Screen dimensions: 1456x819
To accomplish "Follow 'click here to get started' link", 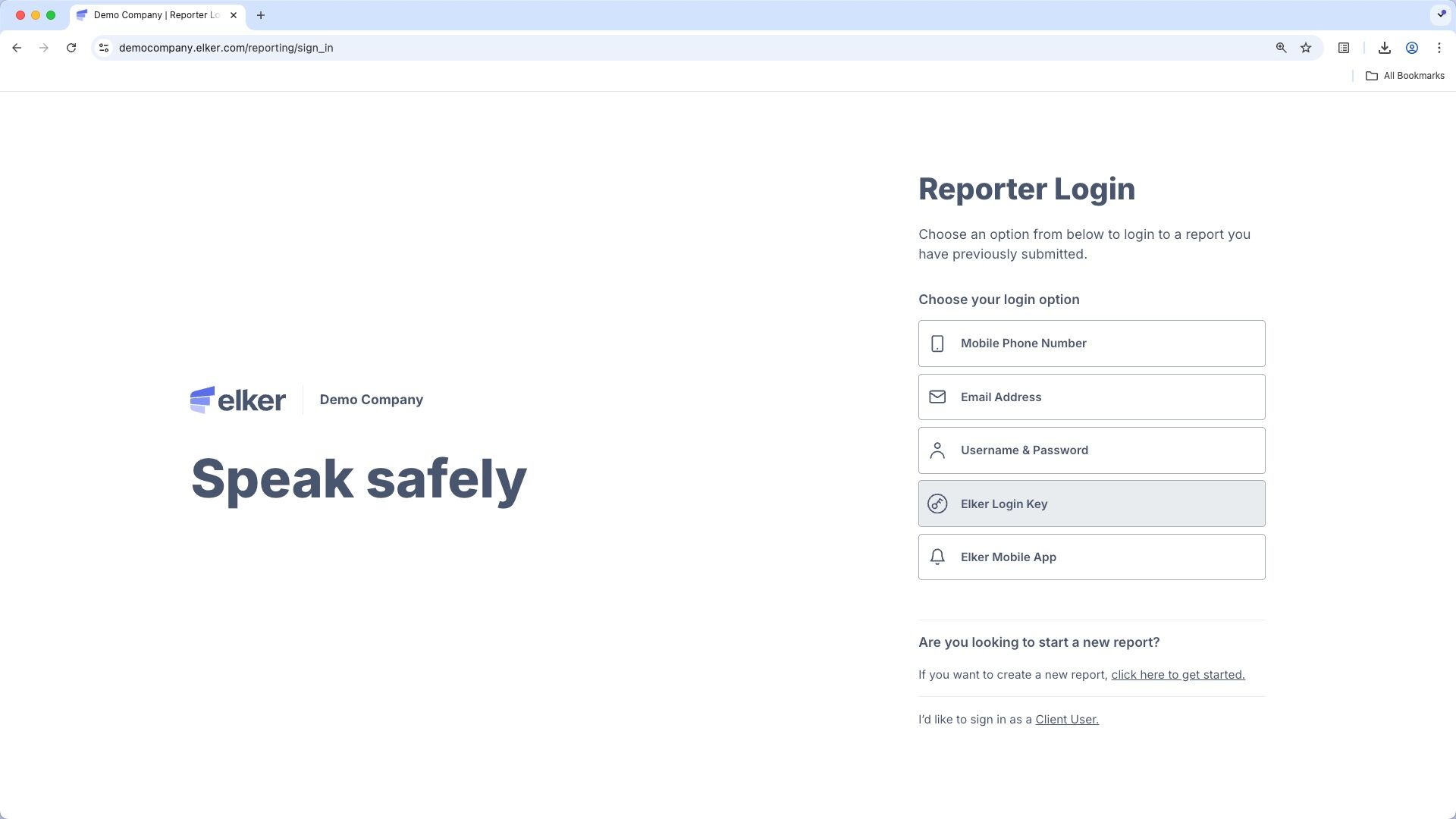I will (1178, 675).
